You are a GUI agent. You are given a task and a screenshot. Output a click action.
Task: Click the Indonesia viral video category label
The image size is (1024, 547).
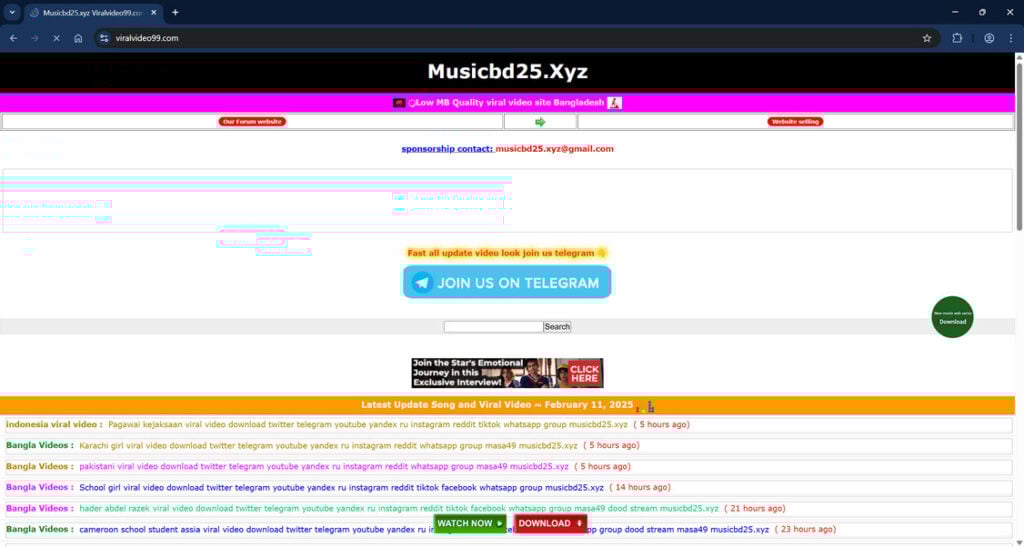(54, 424)
